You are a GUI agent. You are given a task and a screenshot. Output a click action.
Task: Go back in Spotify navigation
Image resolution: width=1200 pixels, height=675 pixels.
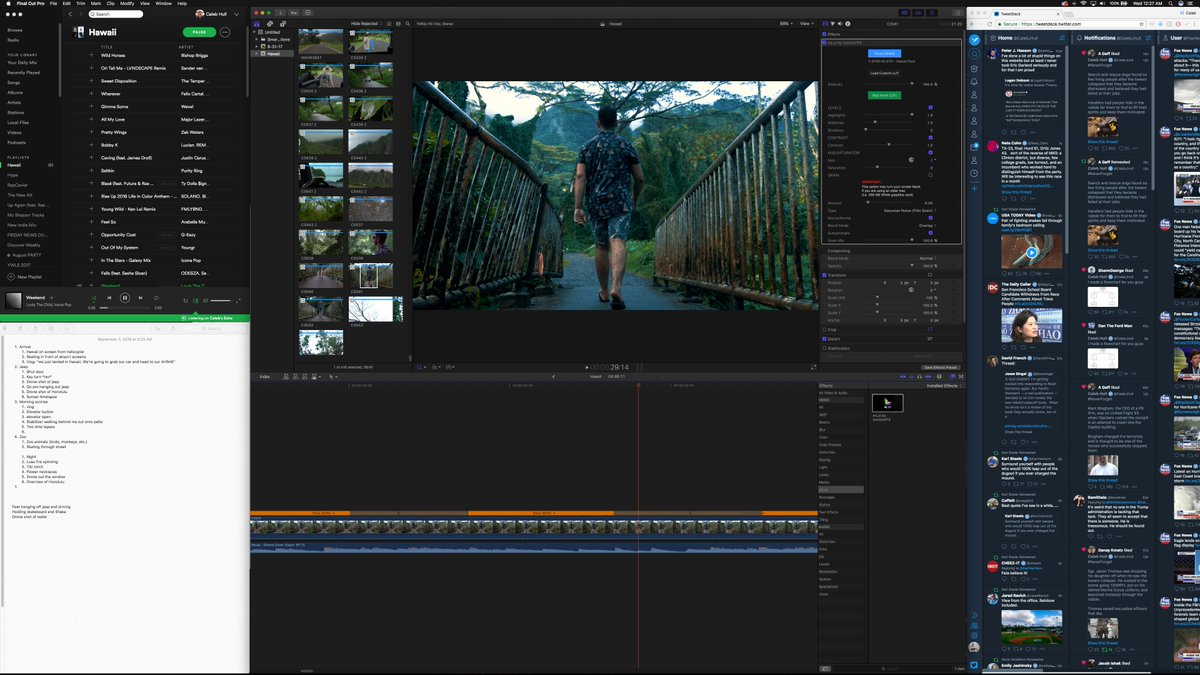[70, 15]
